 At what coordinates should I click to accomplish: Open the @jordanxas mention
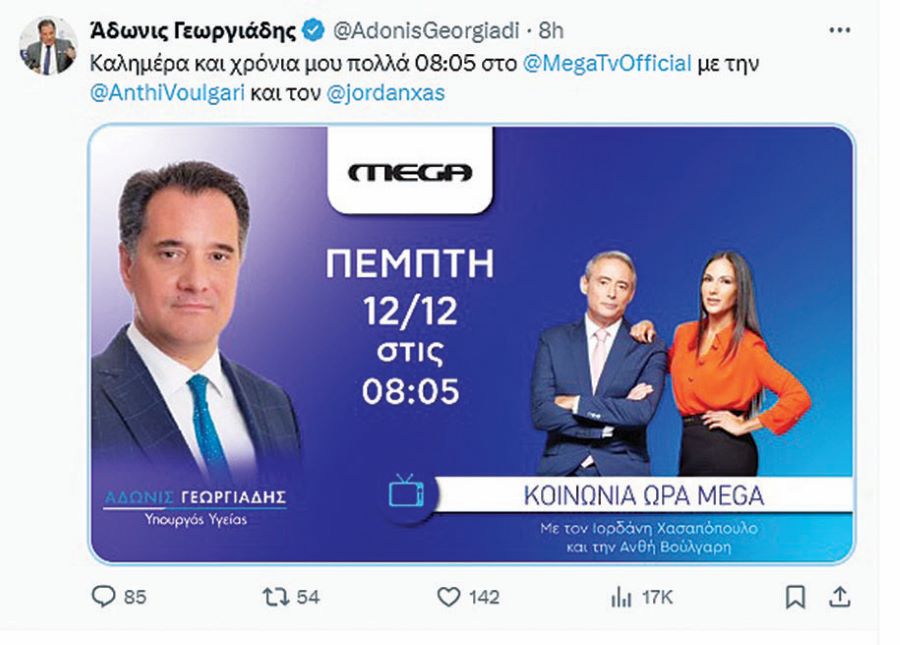pyautogui.click(x=386, y=93)
